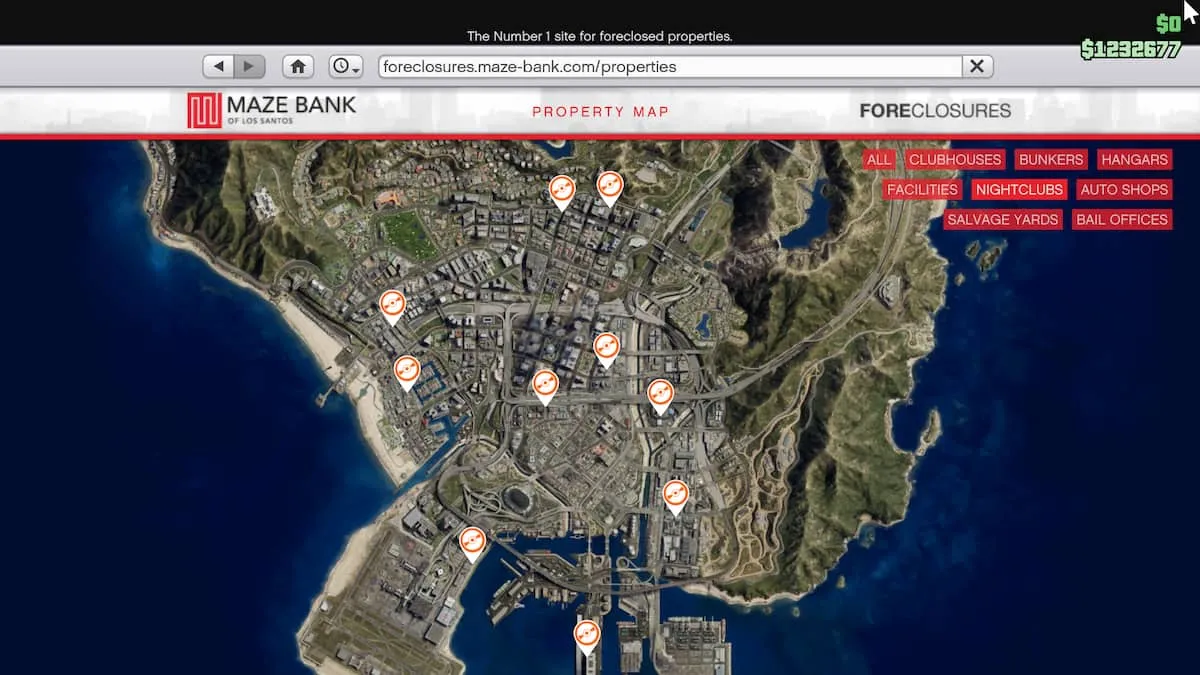The image size is (1200, 675).
Task: Open the browser history clock dropdown
Action: (346, 66)
